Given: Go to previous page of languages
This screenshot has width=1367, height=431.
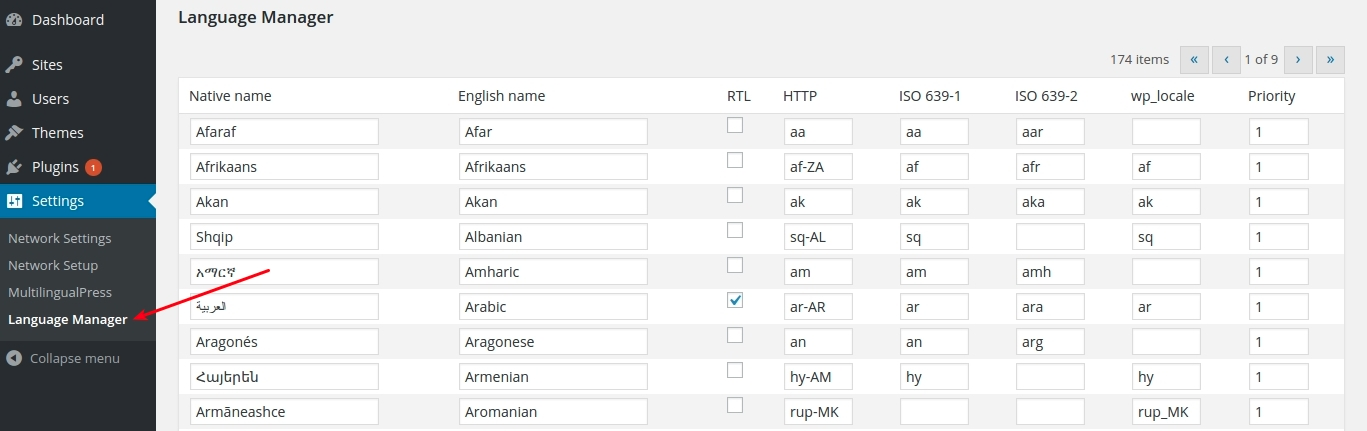Looking at the screenshot, I should click(x=1226, y=60).
